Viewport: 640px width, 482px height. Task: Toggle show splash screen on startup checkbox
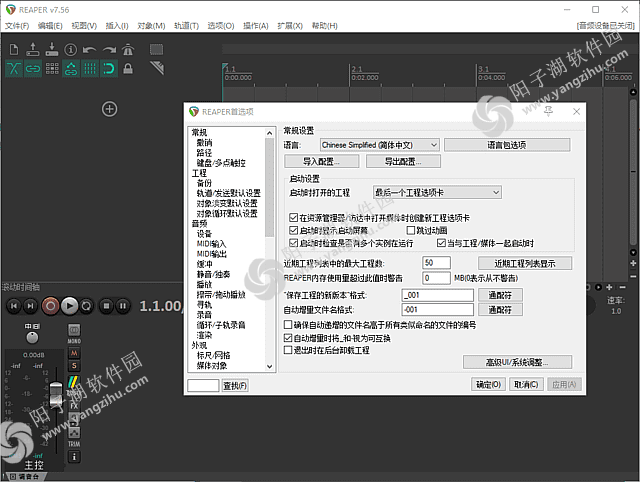coord(293,230)
